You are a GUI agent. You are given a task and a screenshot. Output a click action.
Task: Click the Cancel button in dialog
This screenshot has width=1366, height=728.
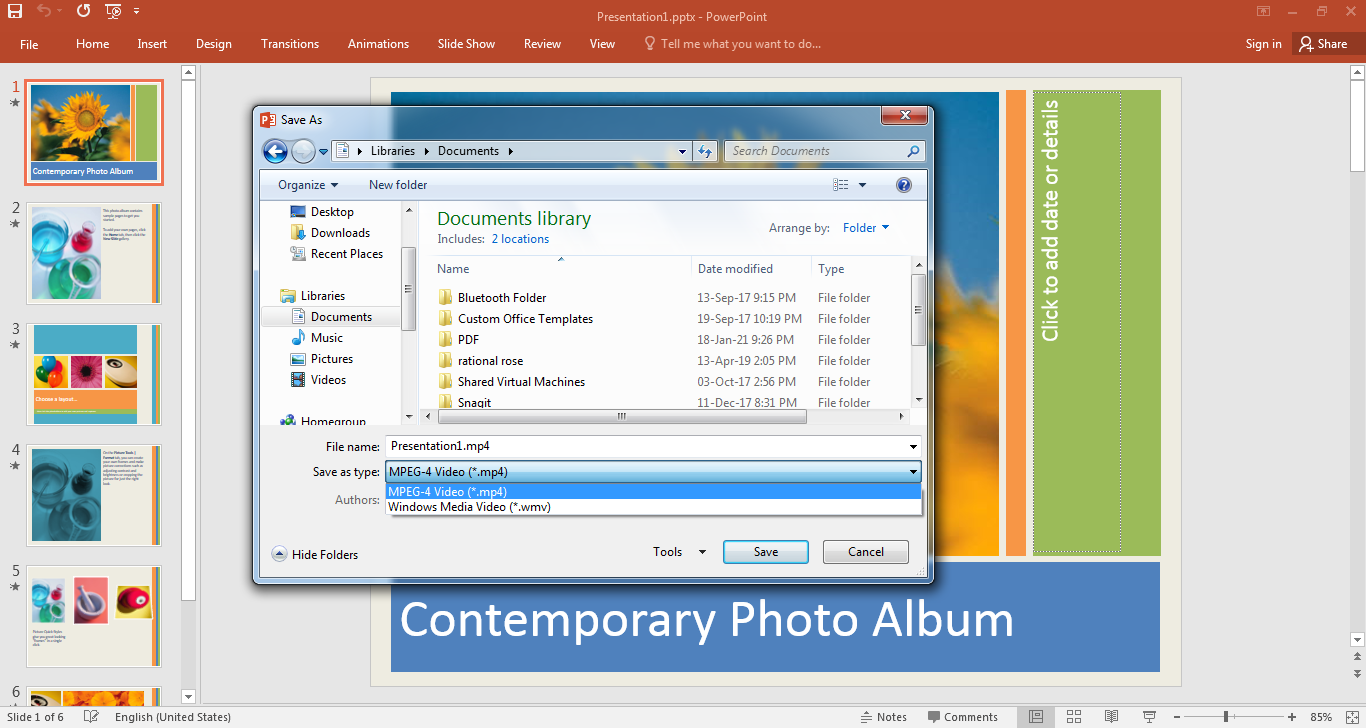point(865,552)
